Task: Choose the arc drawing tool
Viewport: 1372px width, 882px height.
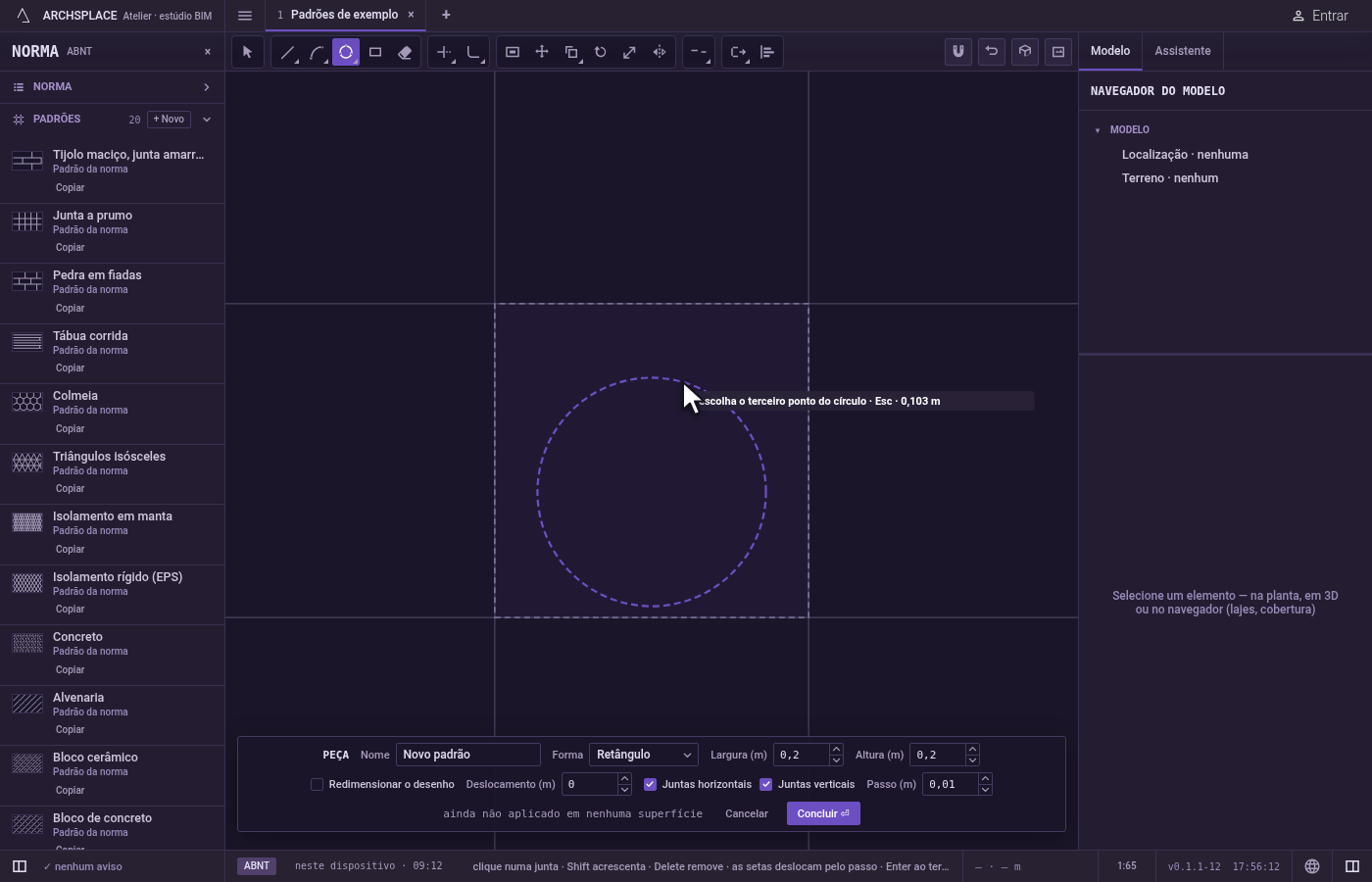Action: click(x=317, y=52)
